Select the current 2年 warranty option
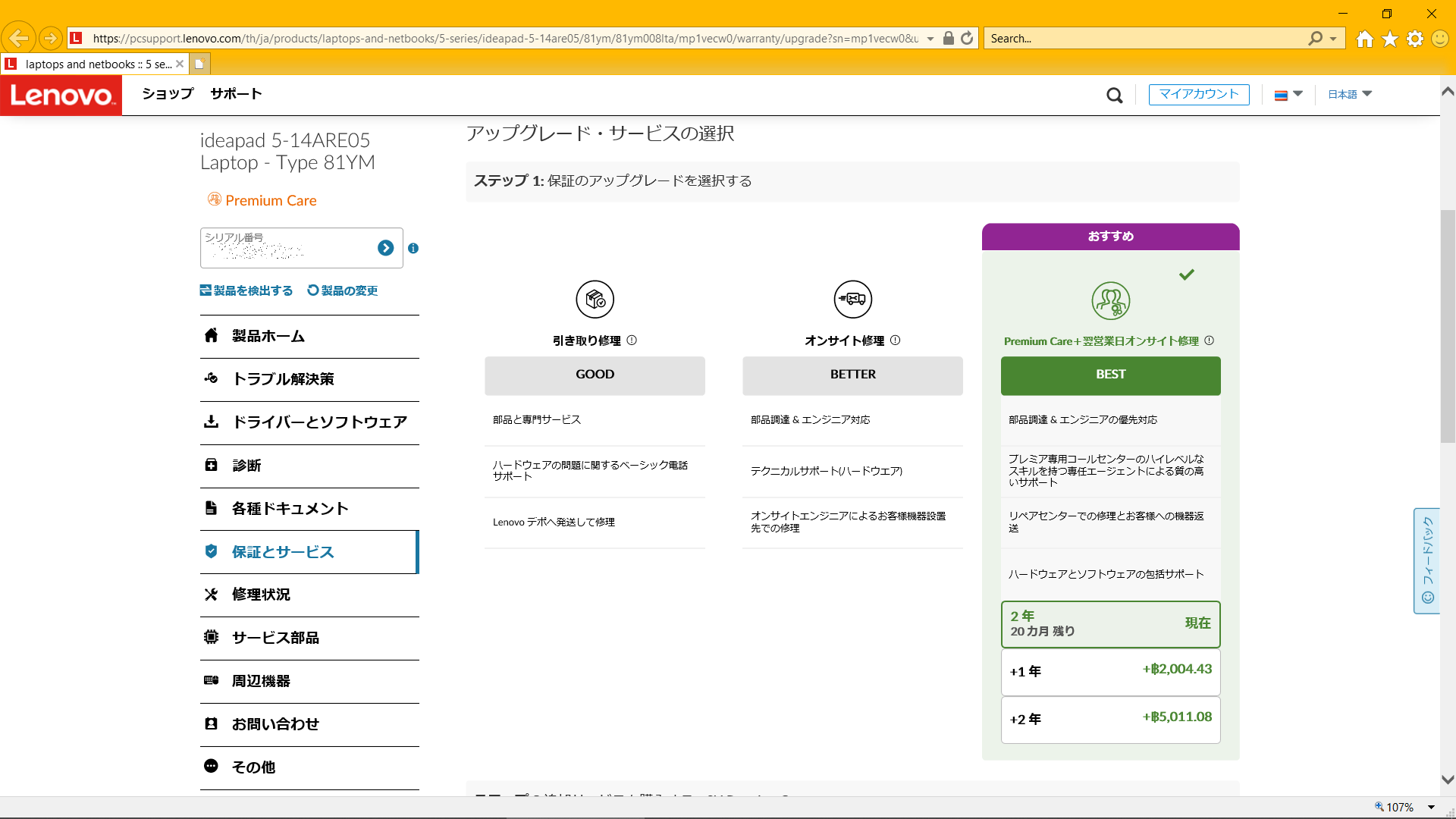Viewport: 1456px width, 819px height. [1110, 624]
